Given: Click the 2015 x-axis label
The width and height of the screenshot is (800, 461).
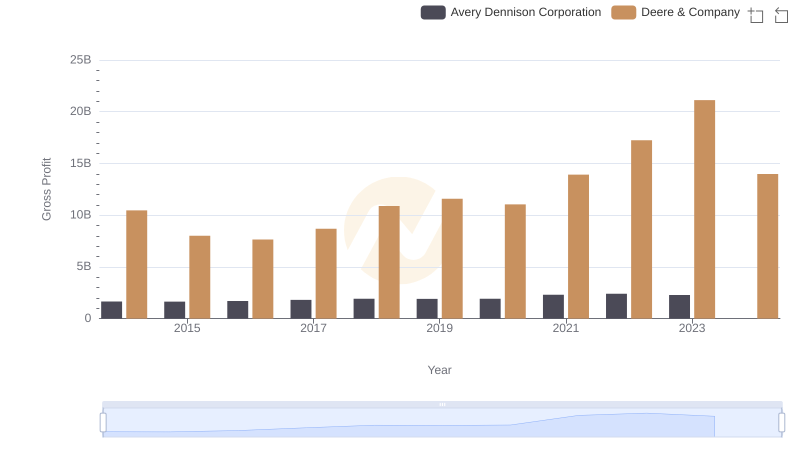Looking at the screenshot, I should point(187,328).
